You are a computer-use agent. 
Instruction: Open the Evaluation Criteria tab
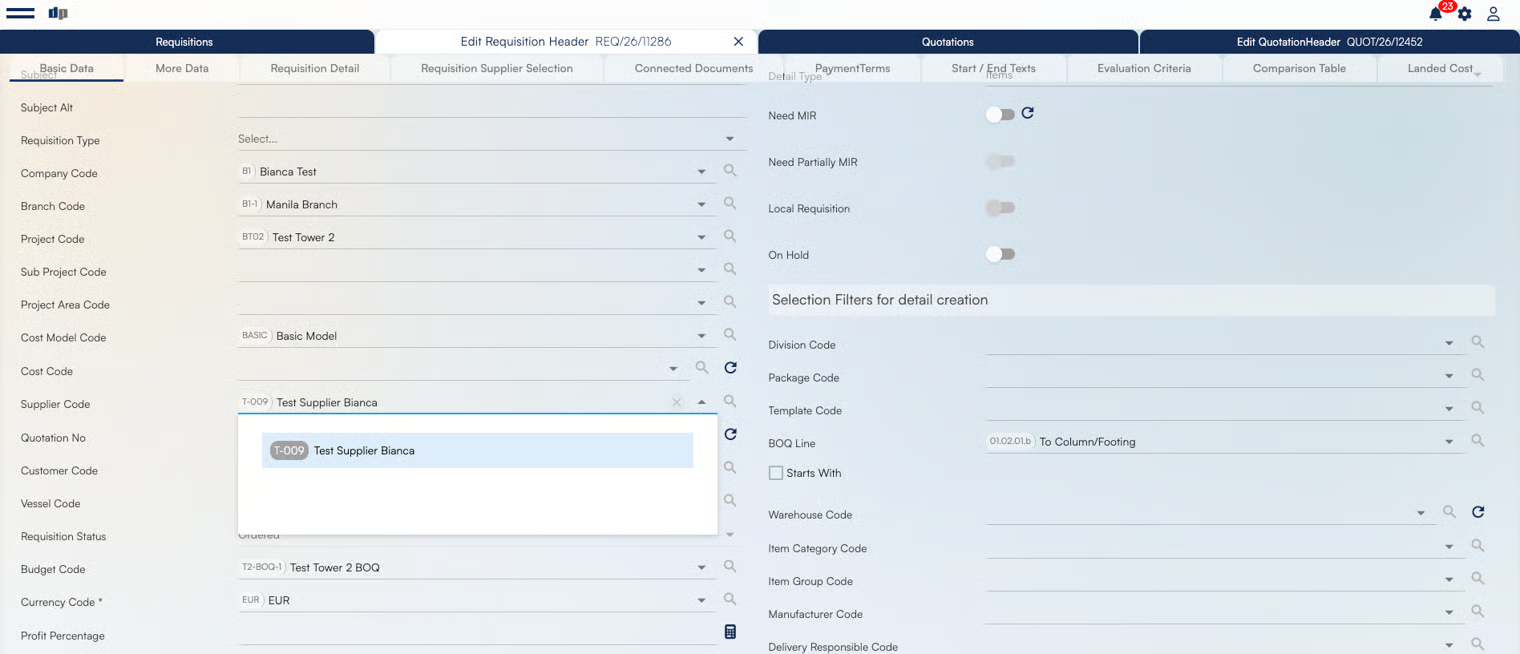(x=1143, y=68)
